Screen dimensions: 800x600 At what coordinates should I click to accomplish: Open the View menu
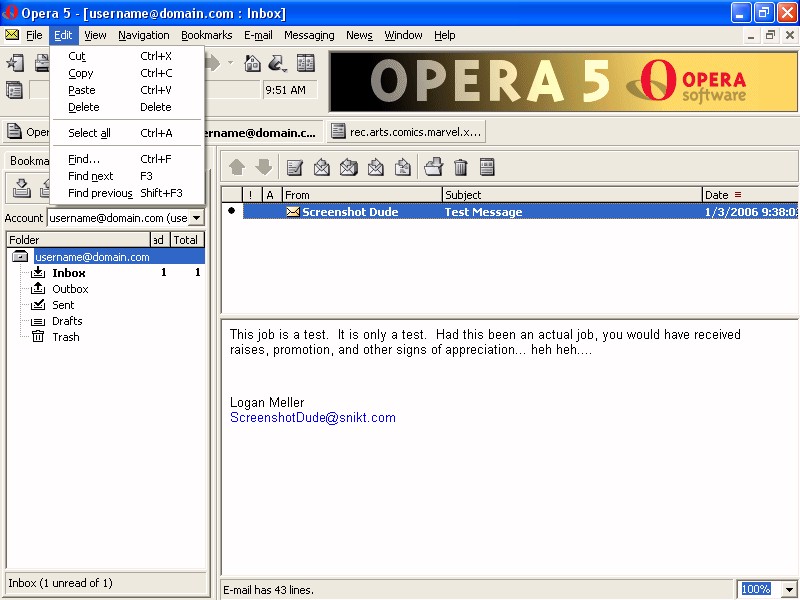point(95,35)
